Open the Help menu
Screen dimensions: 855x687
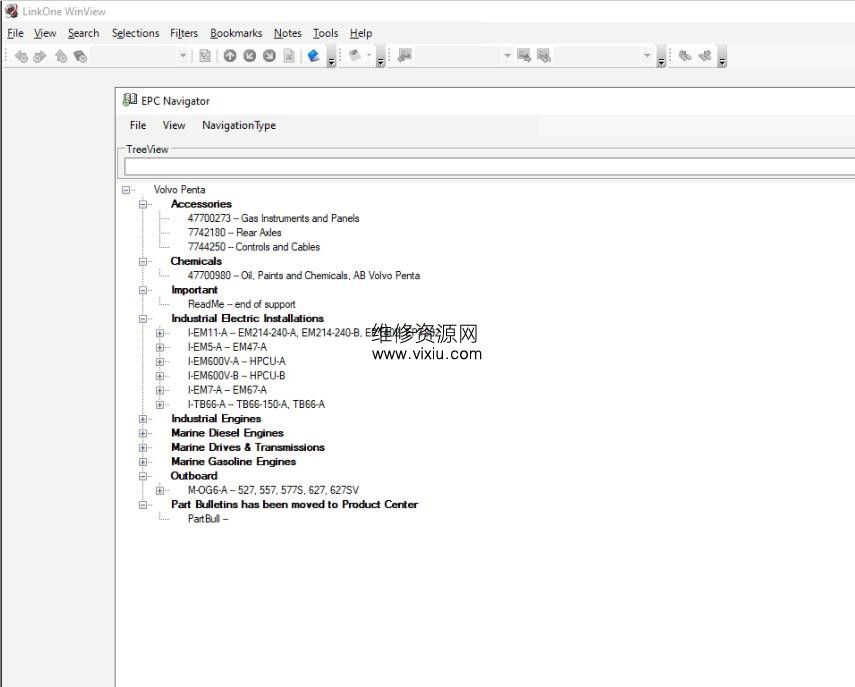[x=361, y=33]
